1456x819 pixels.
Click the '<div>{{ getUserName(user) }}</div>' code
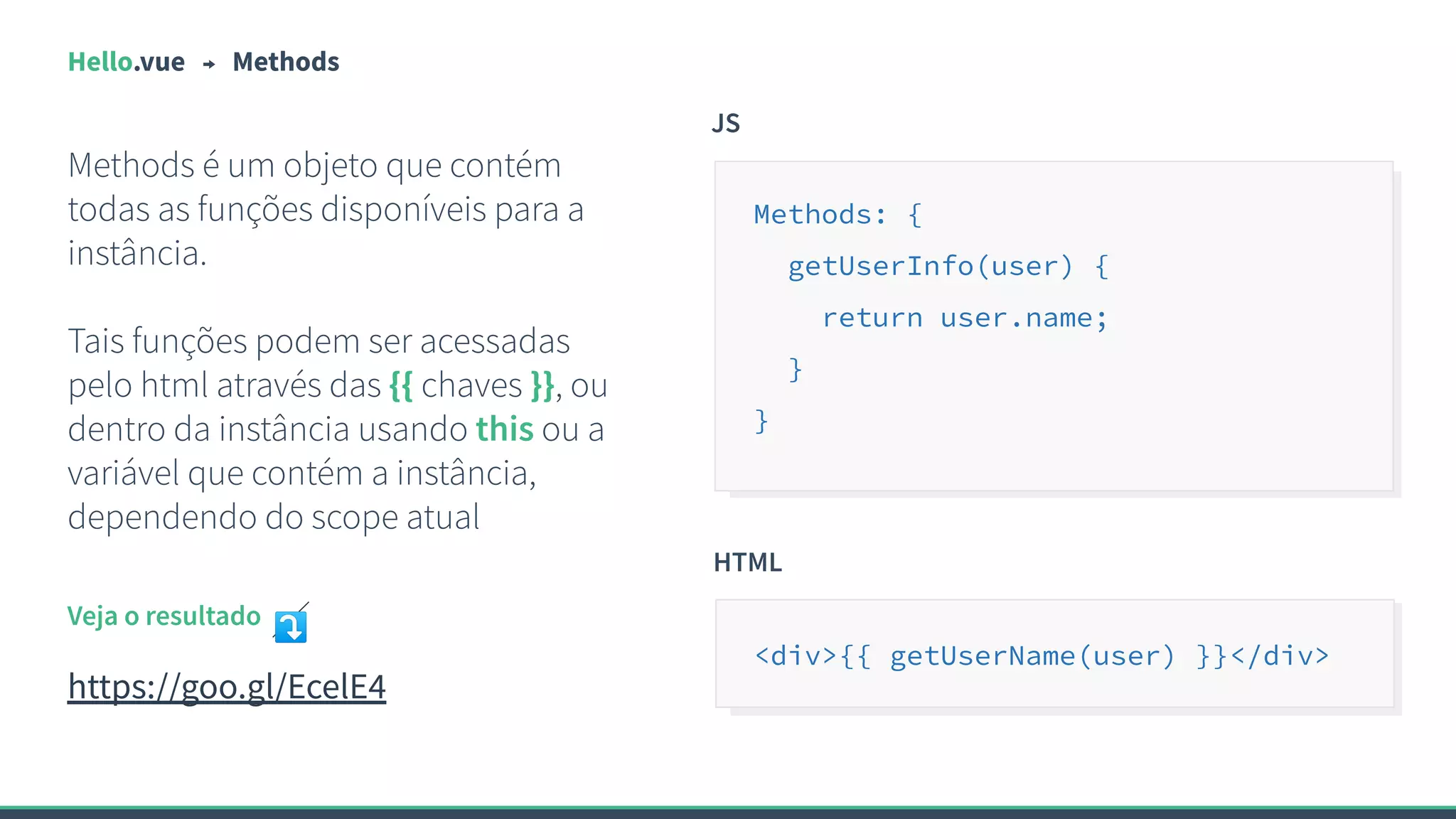(1042, 655)
